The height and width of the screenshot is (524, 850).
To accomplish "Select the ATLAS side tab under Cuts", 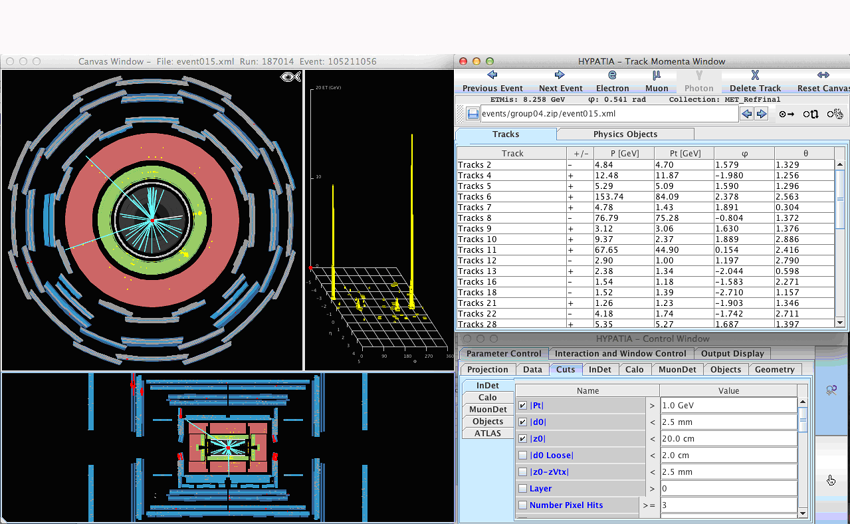I will (x=487, y=433).
